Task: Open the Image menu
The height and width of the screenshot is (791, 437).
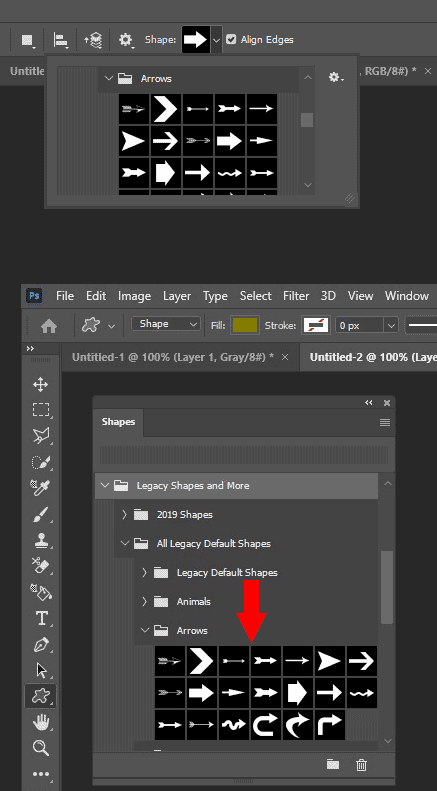Action: coord(134,296)
